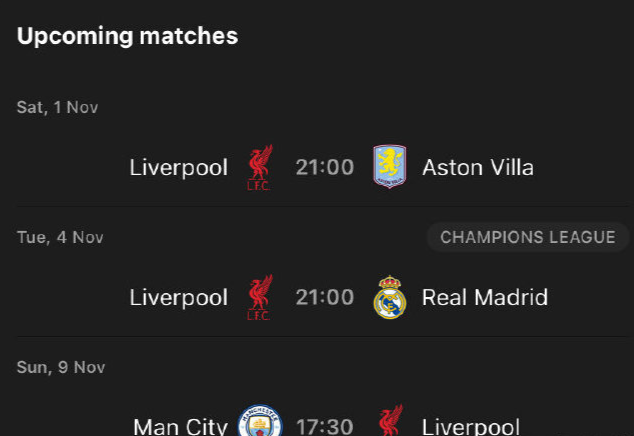Viewport: 634px width, 436px height.
Task: Open the Aston Villa team name
Action: [x=478, y=167]
